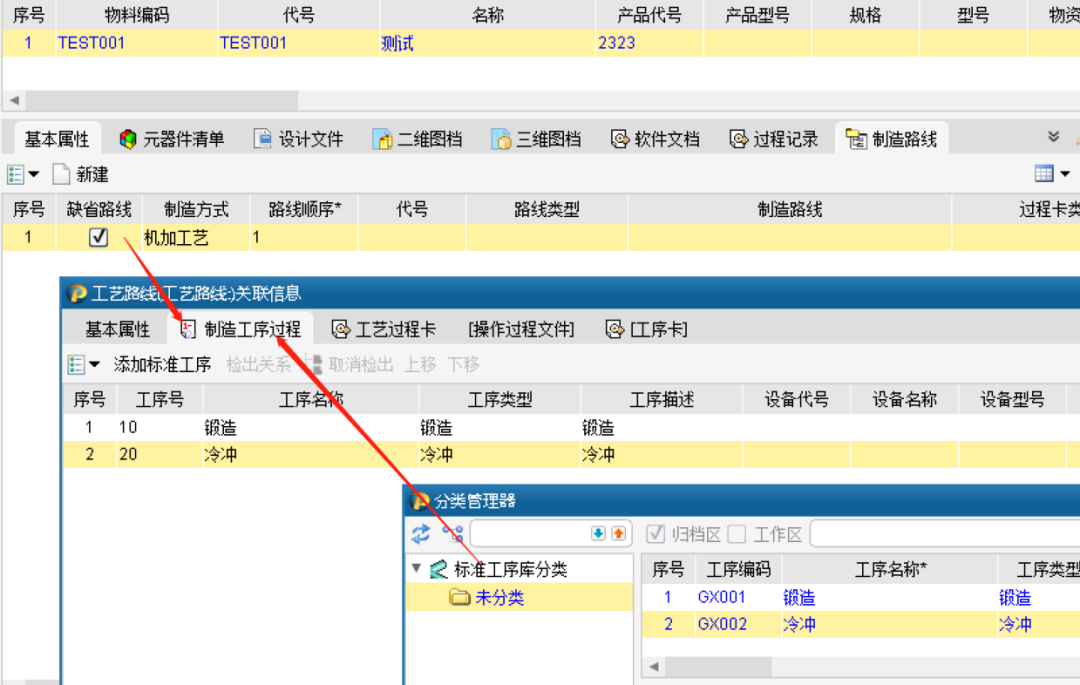The height and width of the screenshot is (685, 1080).
Task: Click the top table horizontal scrollbar
Action: [163, 101]
